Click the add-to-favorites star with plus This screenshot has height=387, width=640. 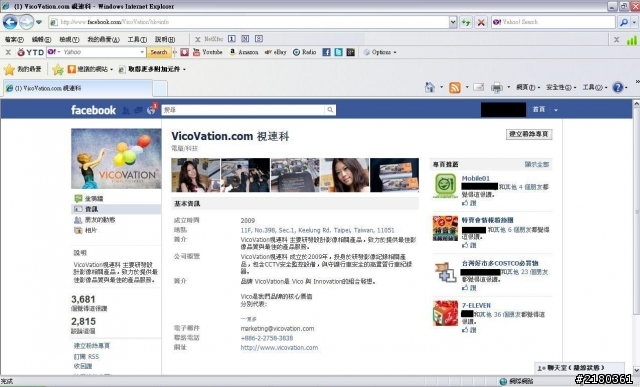58,69
